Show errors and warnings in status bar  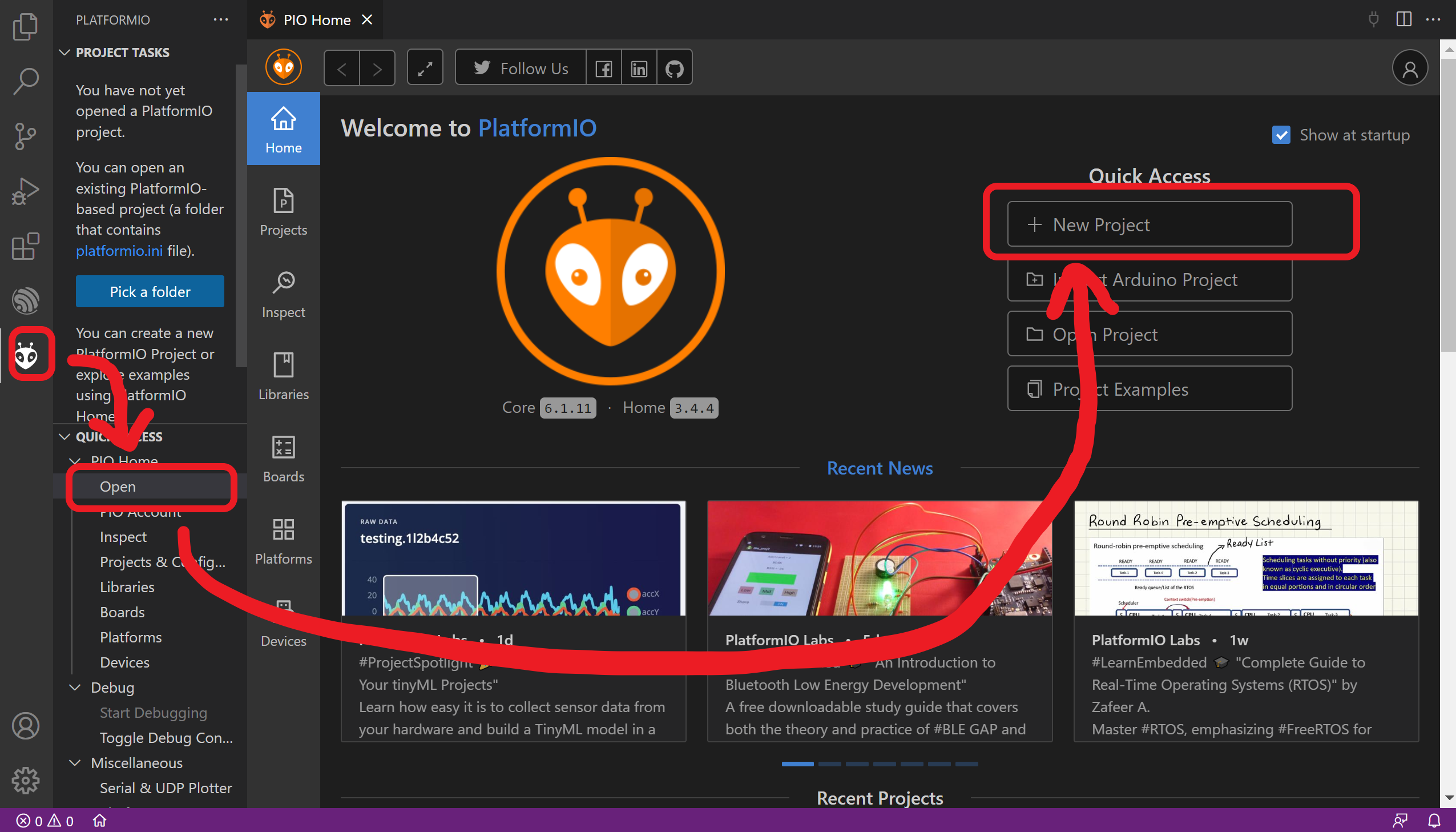coord(45,821)
